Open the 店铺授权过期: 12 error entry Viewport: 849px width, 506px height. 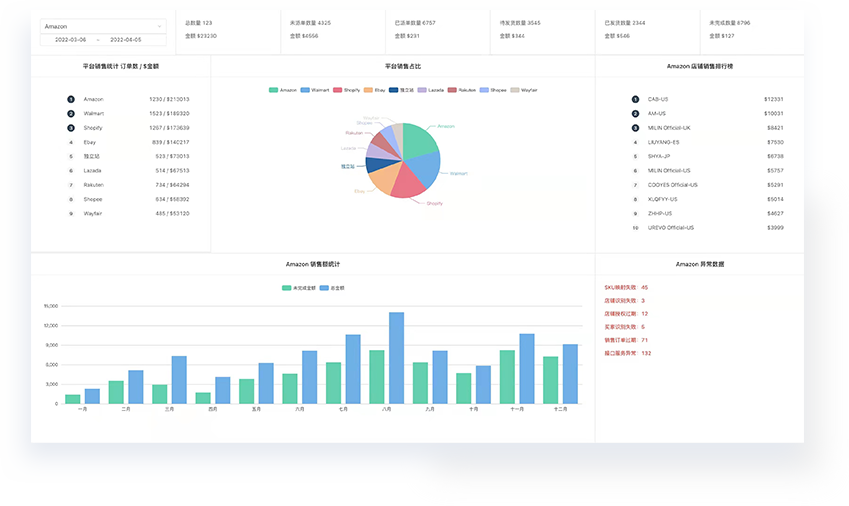626,314
